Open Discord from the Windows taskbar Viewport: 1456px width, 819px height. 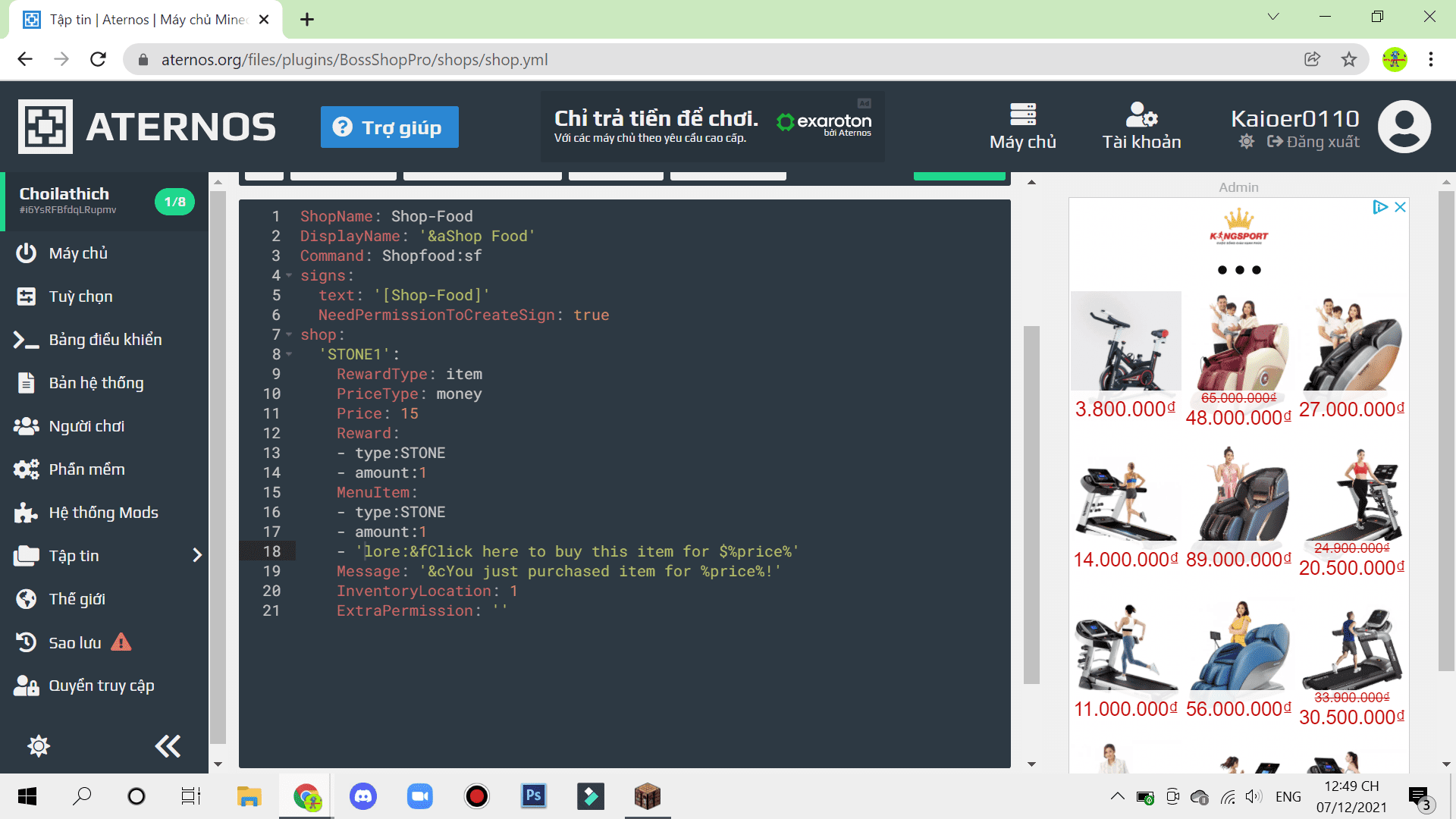click(x=363, y=796)
